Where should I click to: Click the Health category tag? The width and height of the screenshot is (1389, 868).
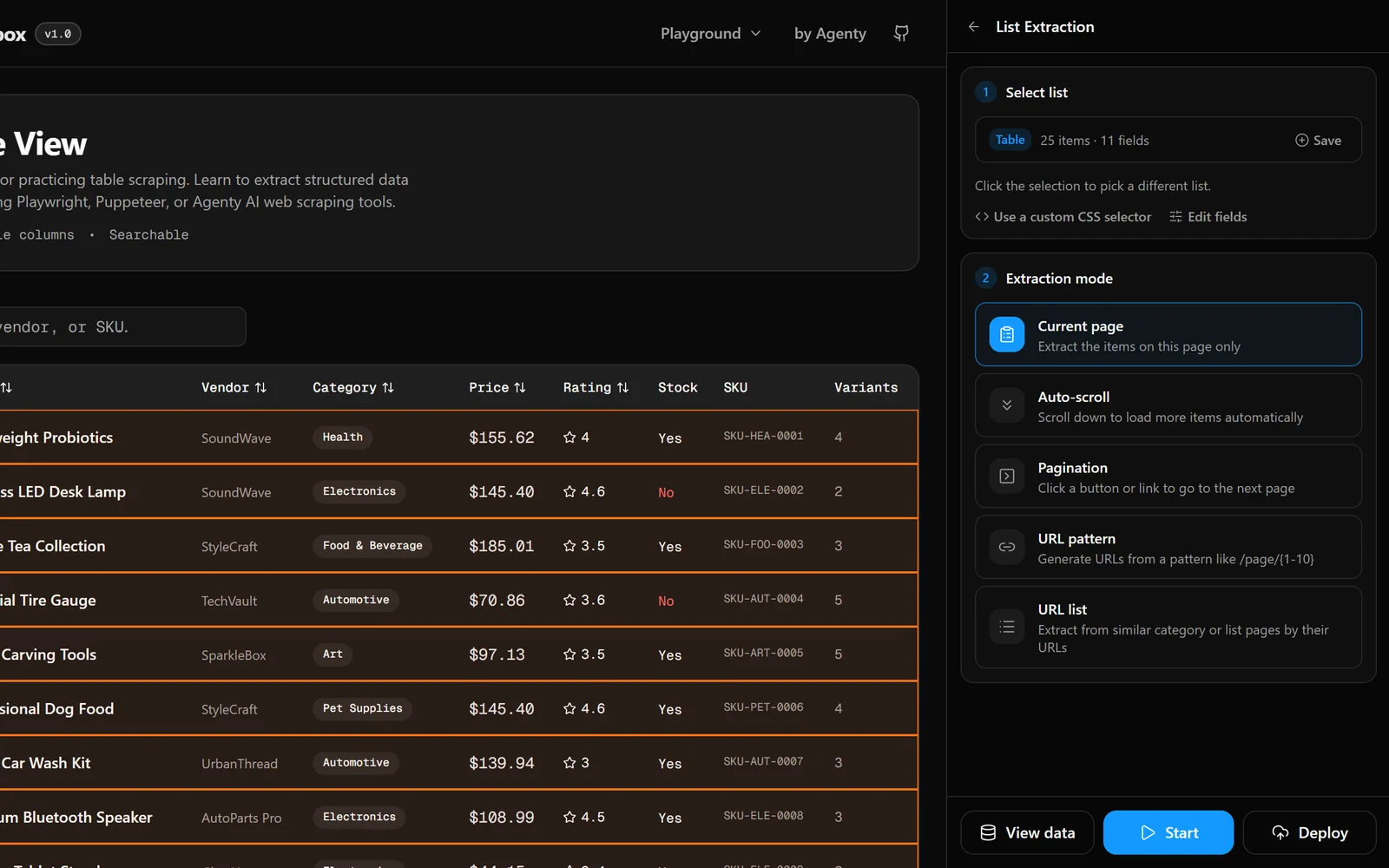pyautogui.click(x=342, y=437)
